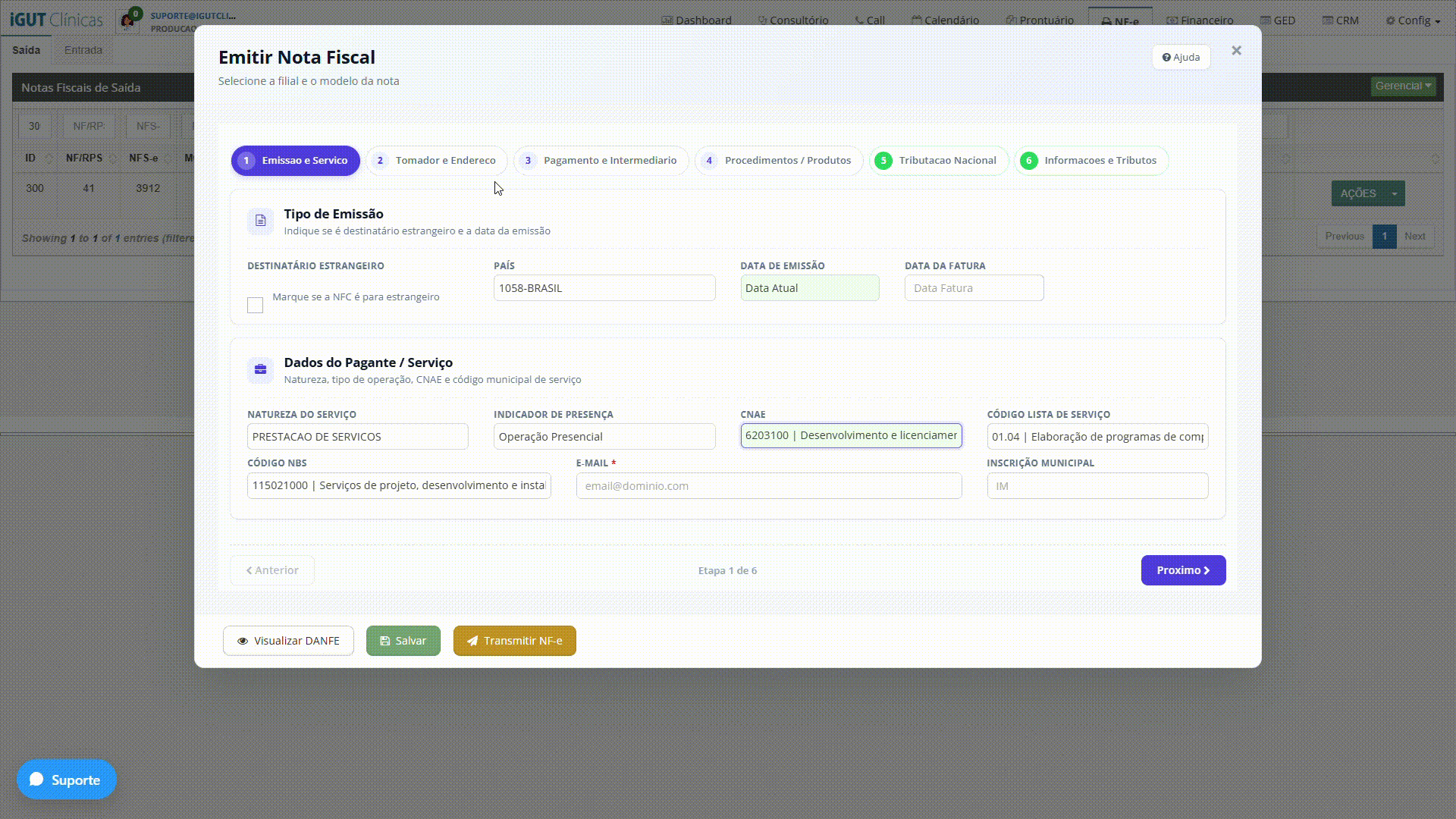This screenshot has width=1456, height=819.
Task: Click the user avatar notification icon
Action: [127, 20]
